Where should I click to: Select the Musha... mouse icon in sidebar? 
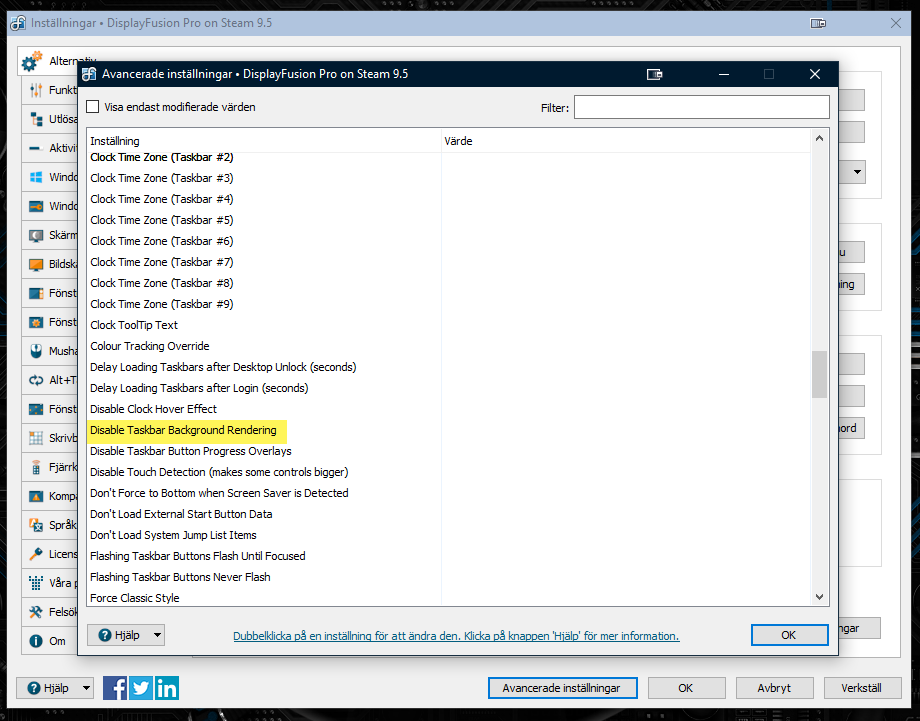coord(36,351)
